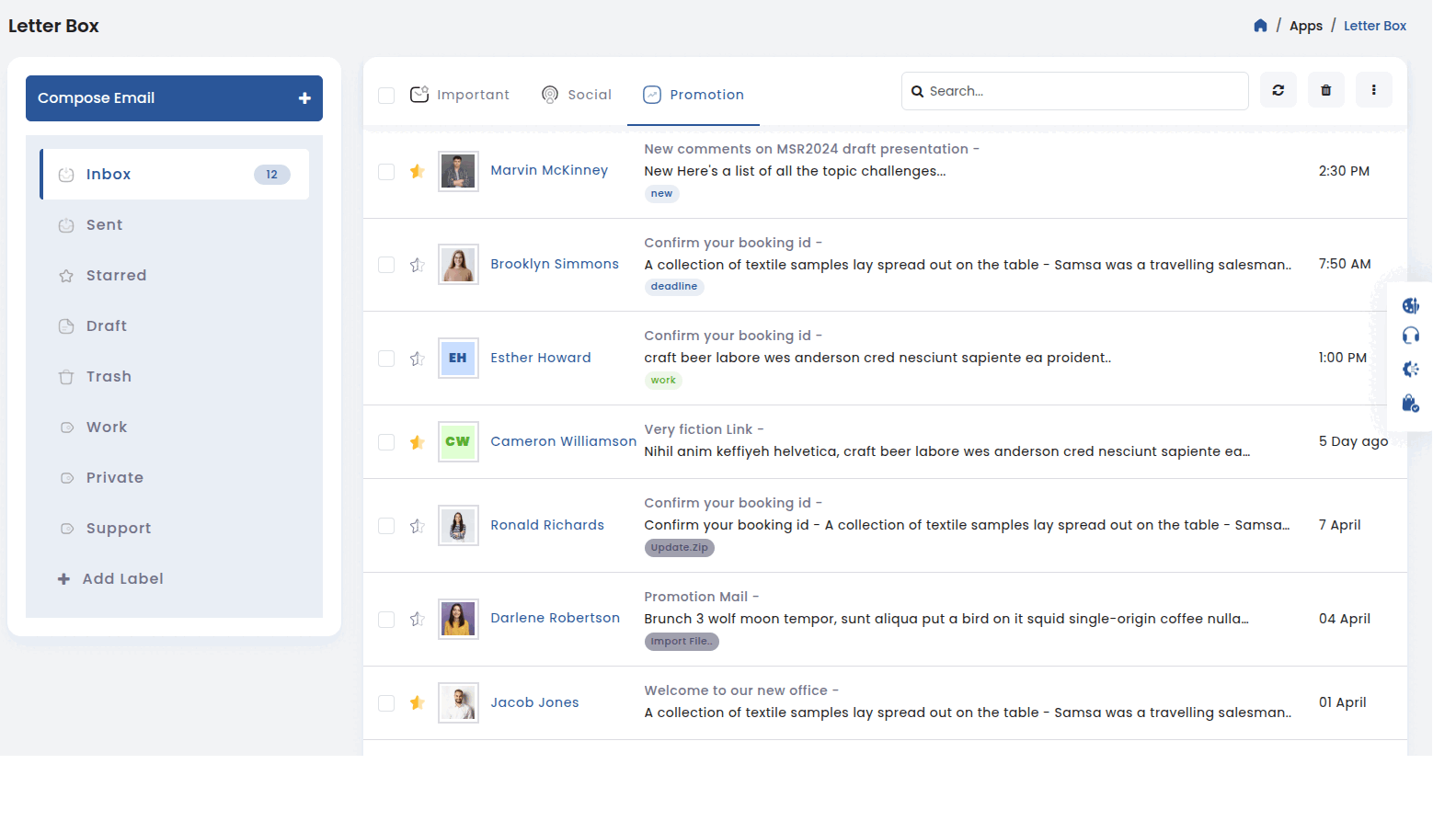
Task: Click the Letter Box breadcrumb link
Action: point(1374,26)
